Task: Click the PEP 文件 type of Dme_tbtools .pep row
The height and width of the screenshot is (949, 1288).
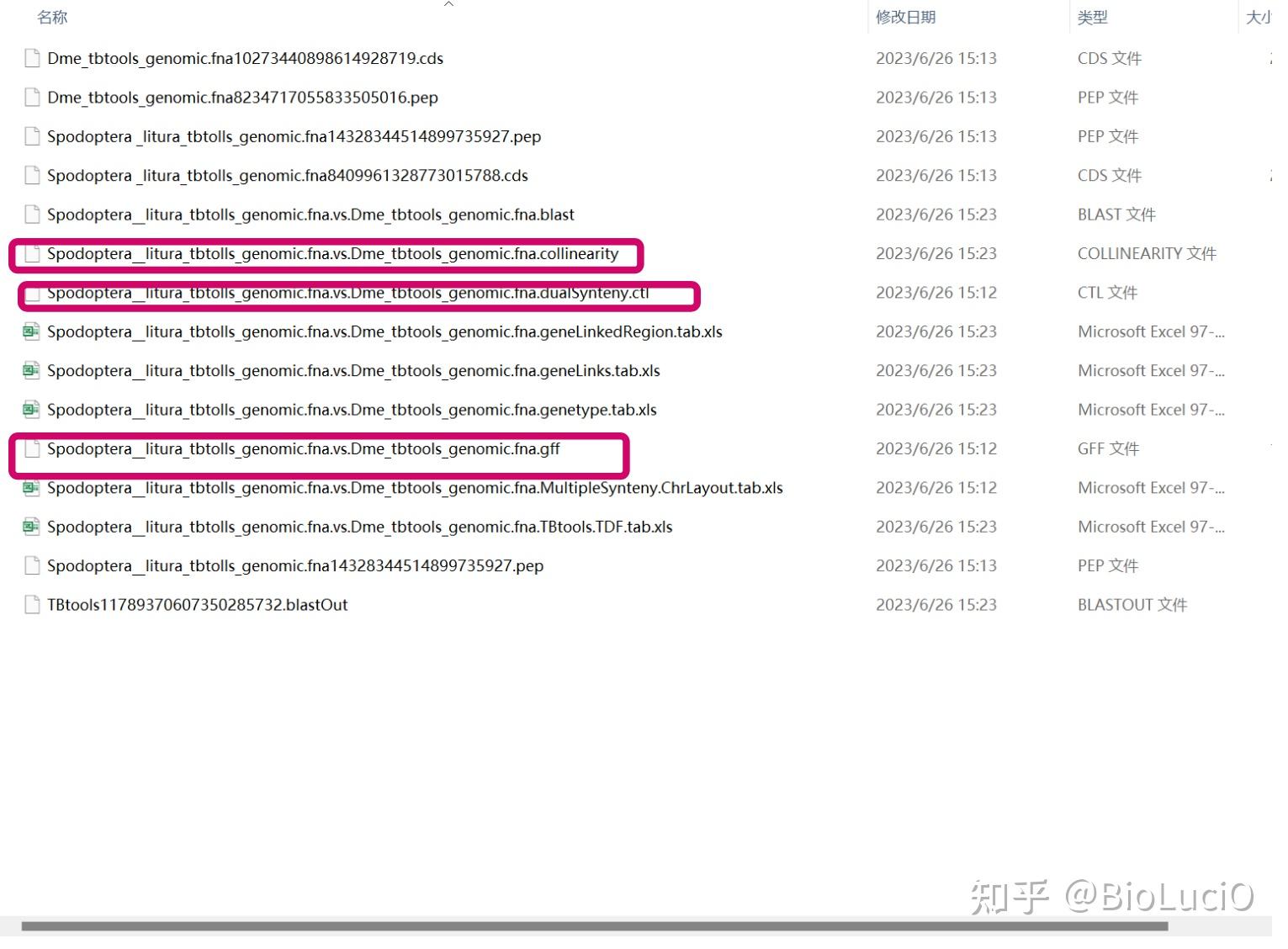Action: [x=1108, y=98]
